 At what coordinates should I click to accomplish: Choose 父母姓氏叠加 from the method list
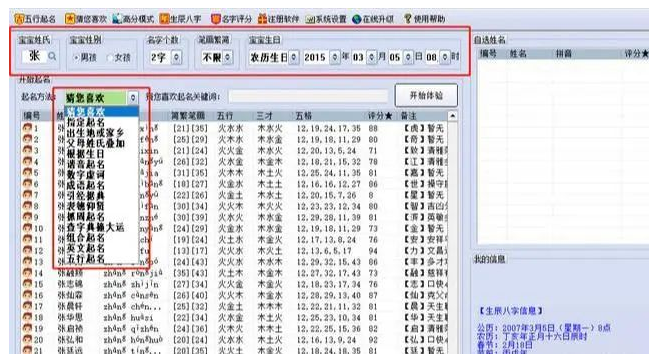101,143
